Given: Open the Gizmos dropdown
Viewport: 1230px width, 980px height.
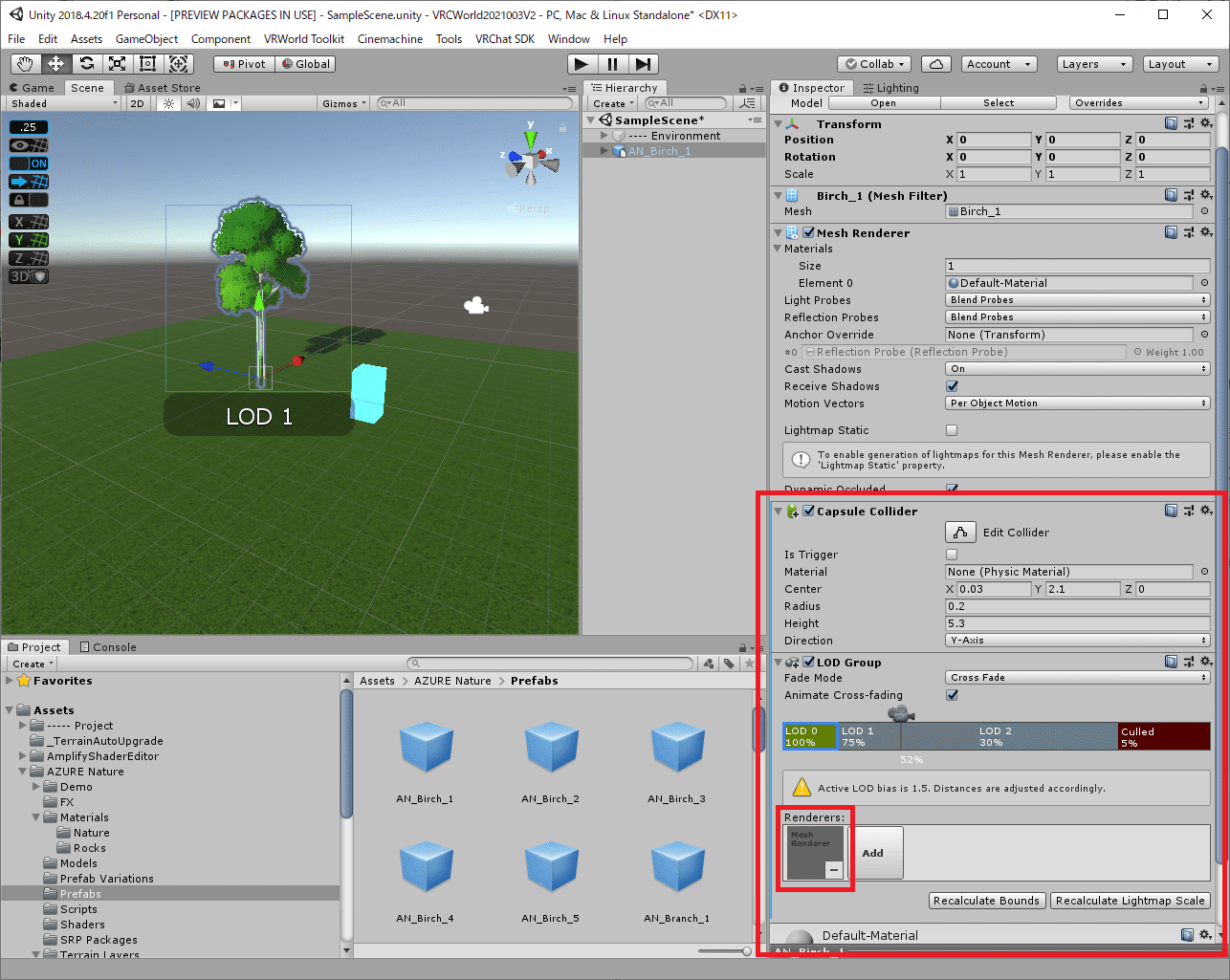Looking at the screenshot, I should [344, 103].
